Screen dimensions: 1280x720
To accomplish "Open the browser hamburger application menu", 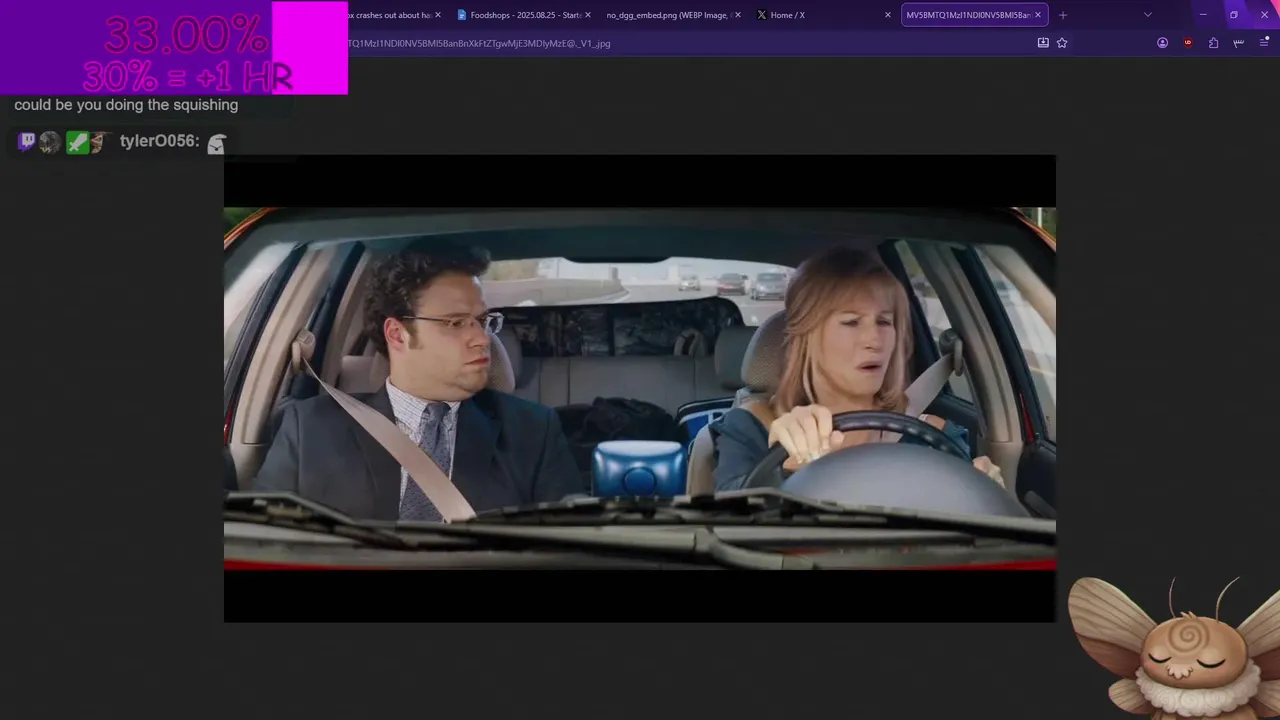I will point(1264,43).
